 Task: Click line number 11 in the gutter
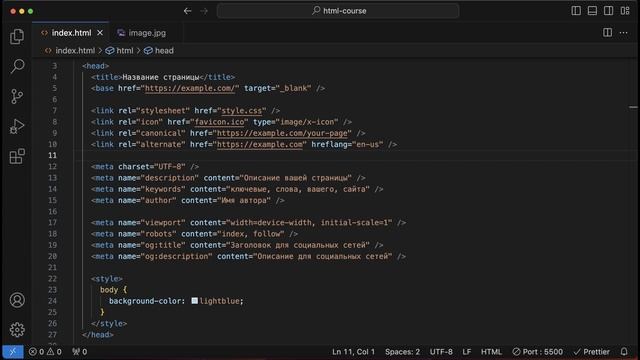coord(52,156)
